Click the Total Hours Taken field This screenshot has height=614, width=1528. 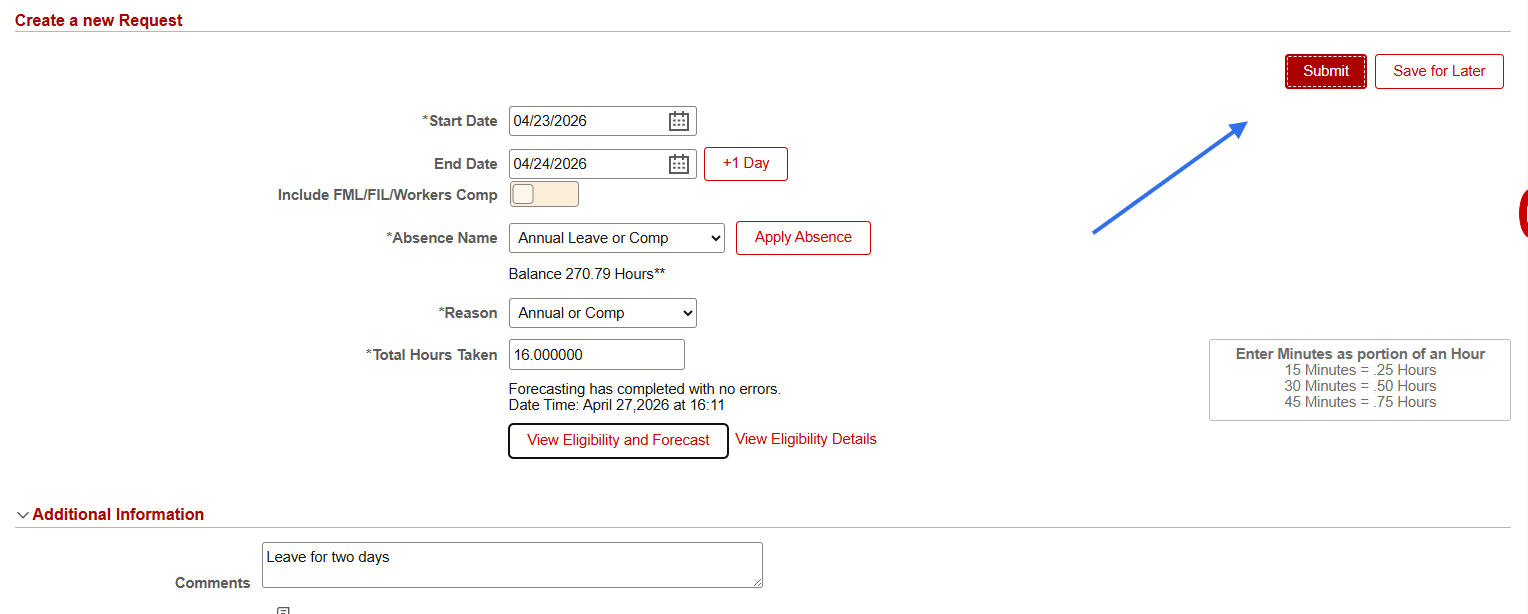(597, 355)
